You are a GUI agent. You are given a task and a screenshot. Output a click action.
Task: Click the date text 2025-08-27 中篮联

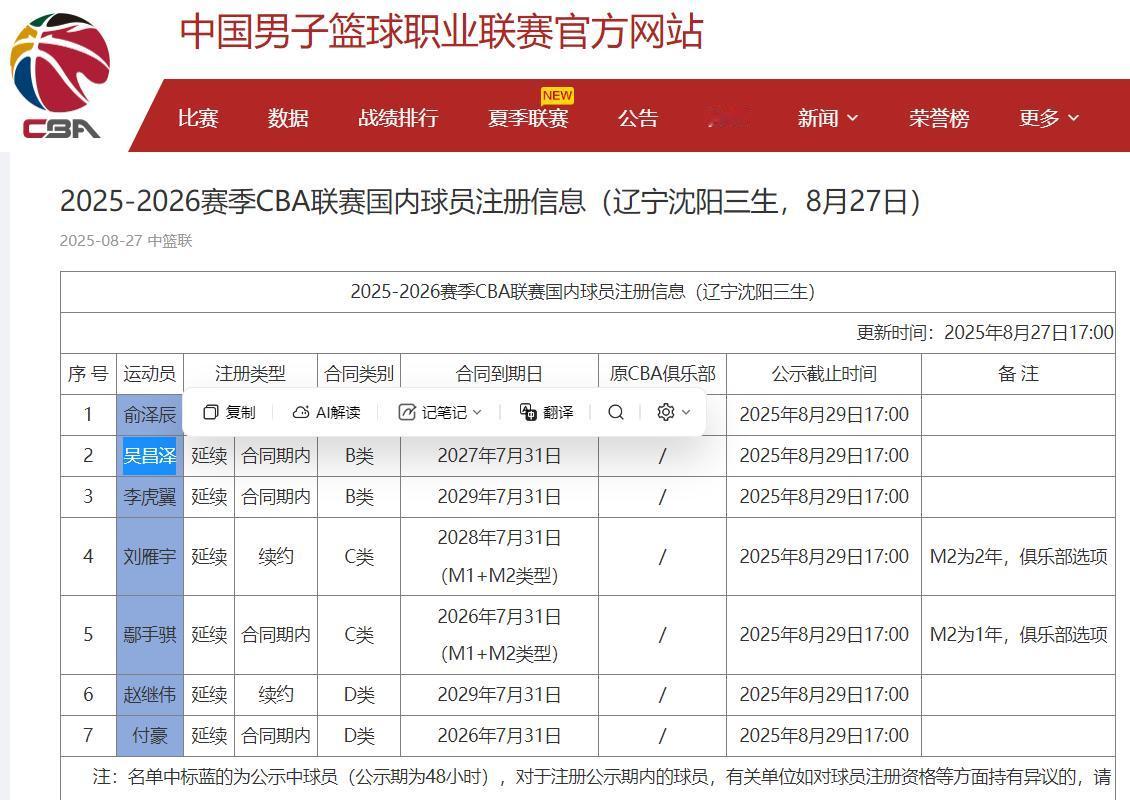(126, 241)
